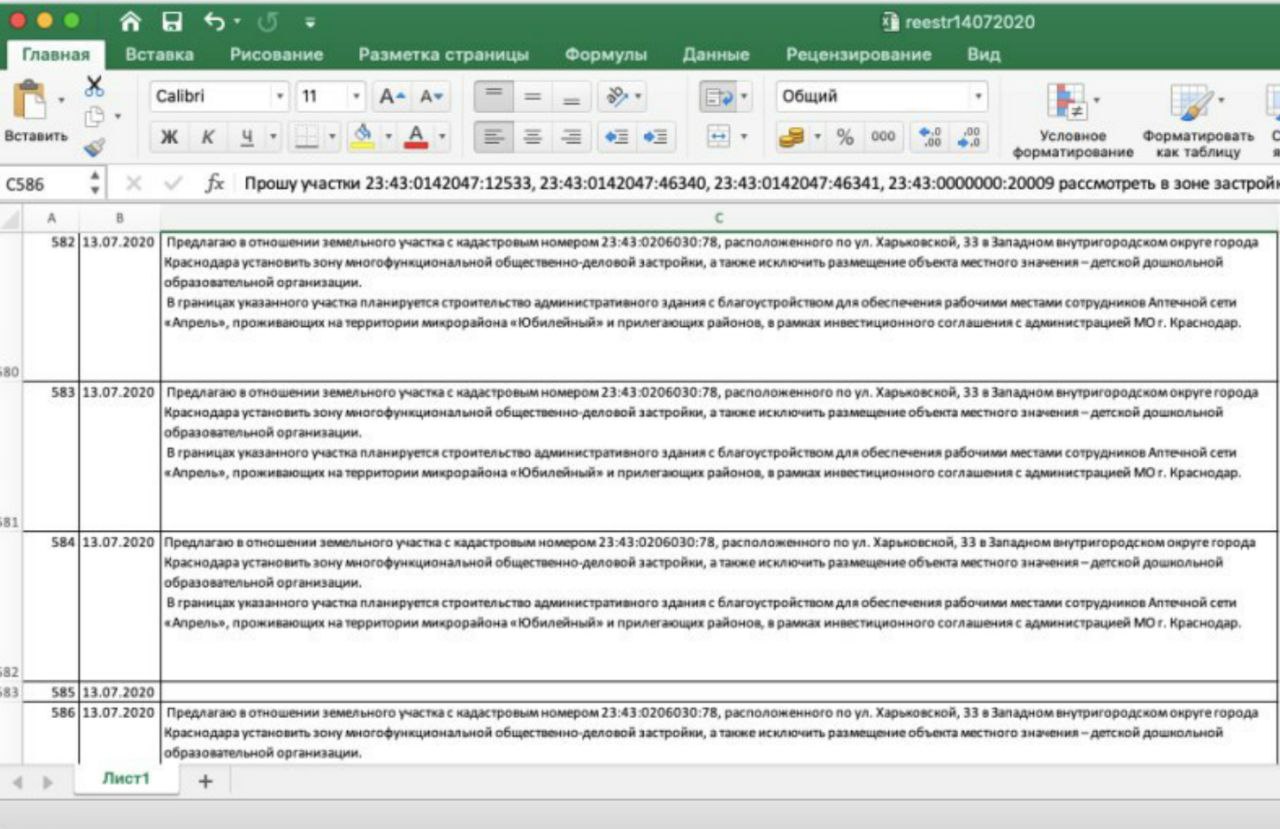The height and width of the screenshot is (829, 1280).
Task: Decrease indent in cell
Action: pos(617,137)
